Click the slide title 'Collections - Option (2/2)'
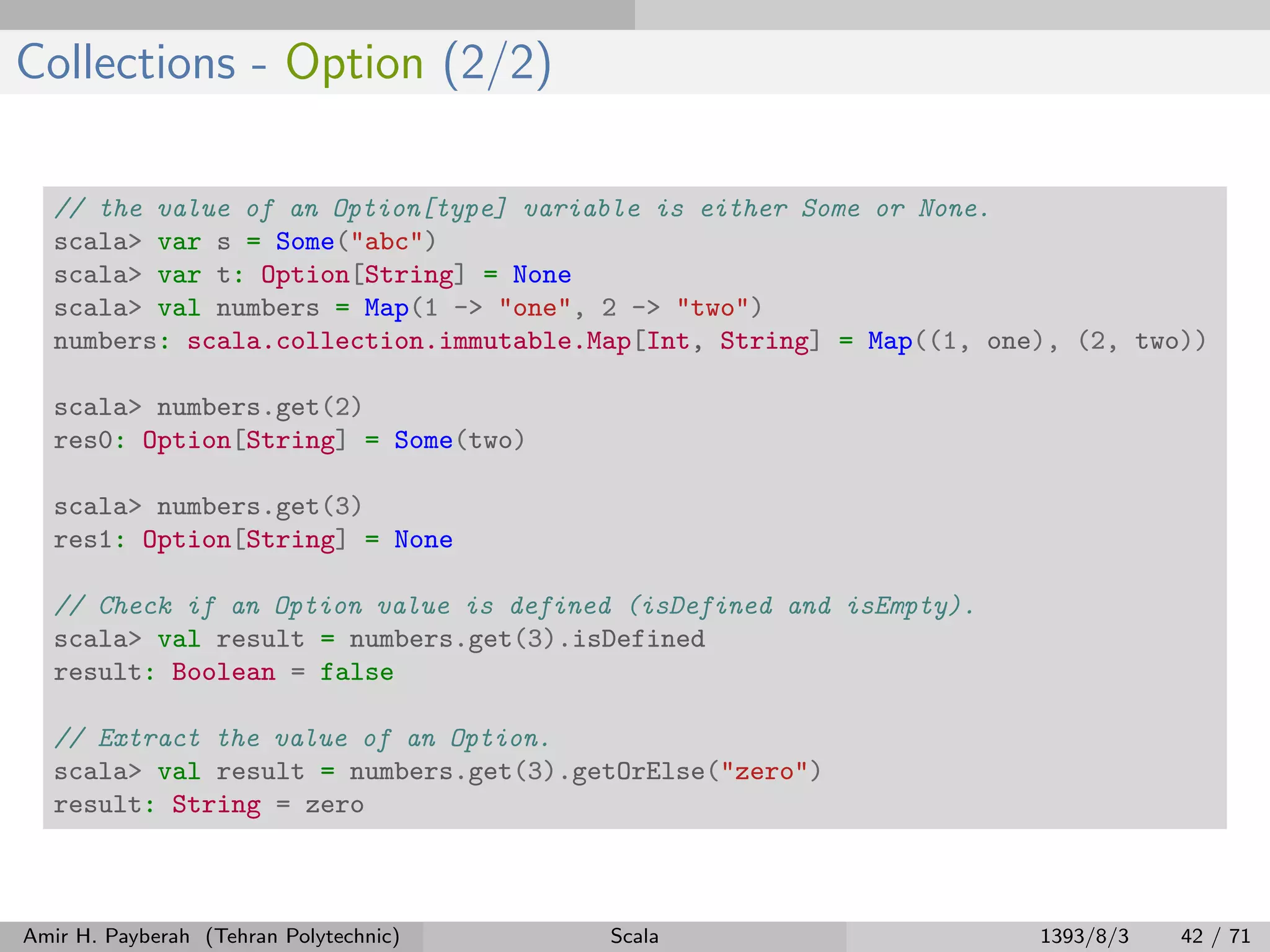 coord(284,63)
